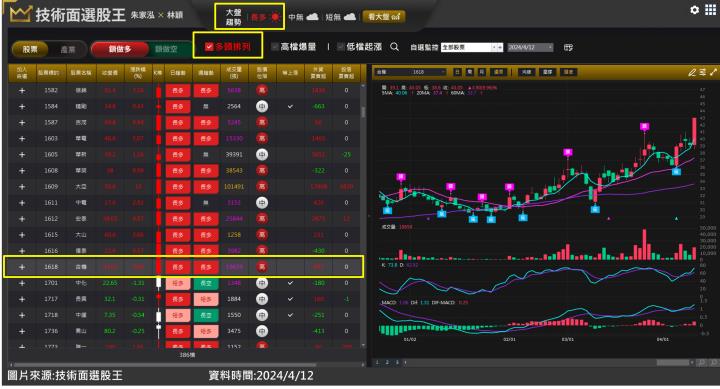This screenshot has width=720, height=389.
Task: Select the 周 period tab on chart
Action: click(470, 72)
